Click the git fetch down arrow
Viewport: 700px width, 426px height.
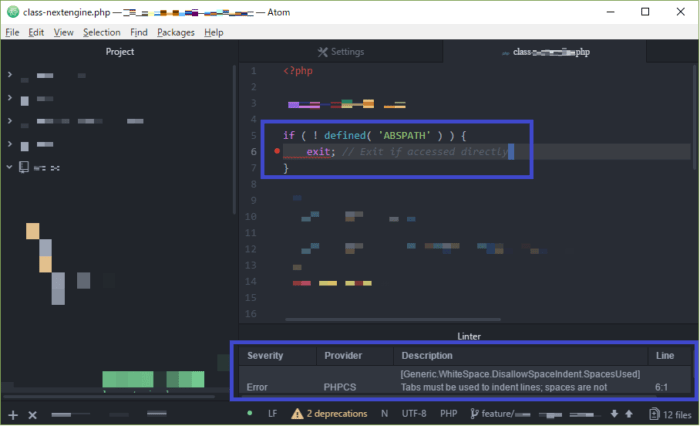614,413
